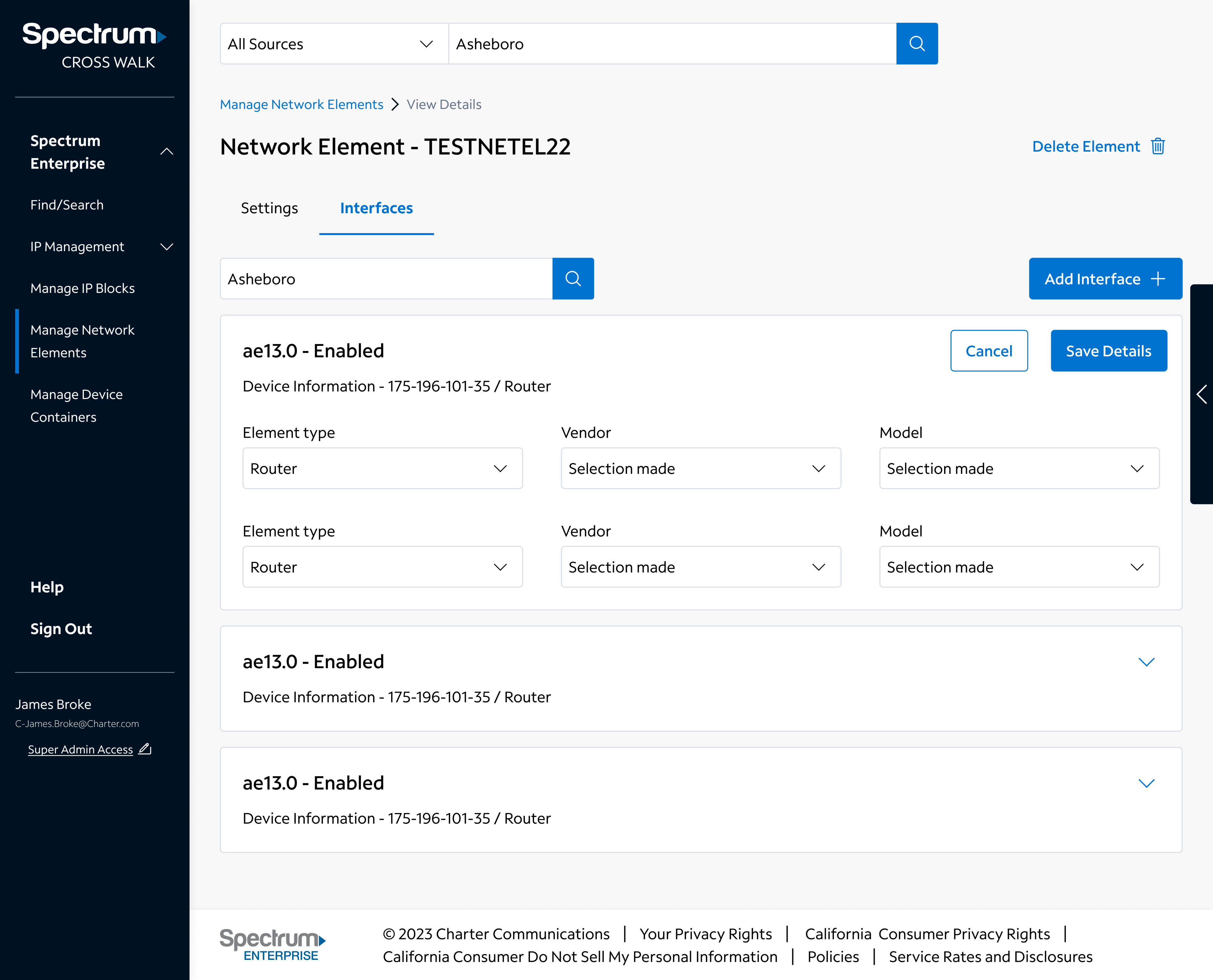1213x980 pixels.
Task: Open the second Vendor dropdown
Action: (x=701, y=567)
